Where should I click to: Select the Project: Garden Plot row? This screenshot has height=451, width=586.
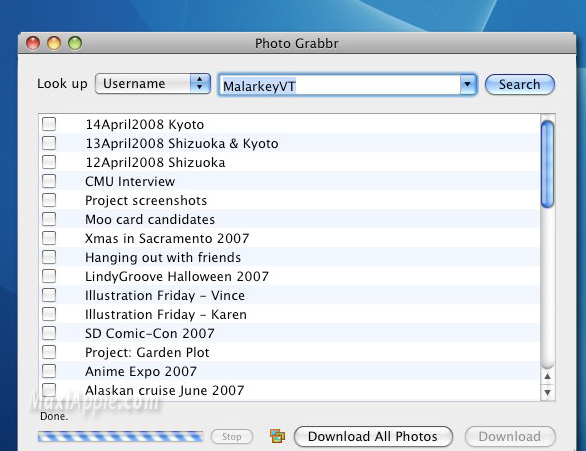click(x=289, y=352)
